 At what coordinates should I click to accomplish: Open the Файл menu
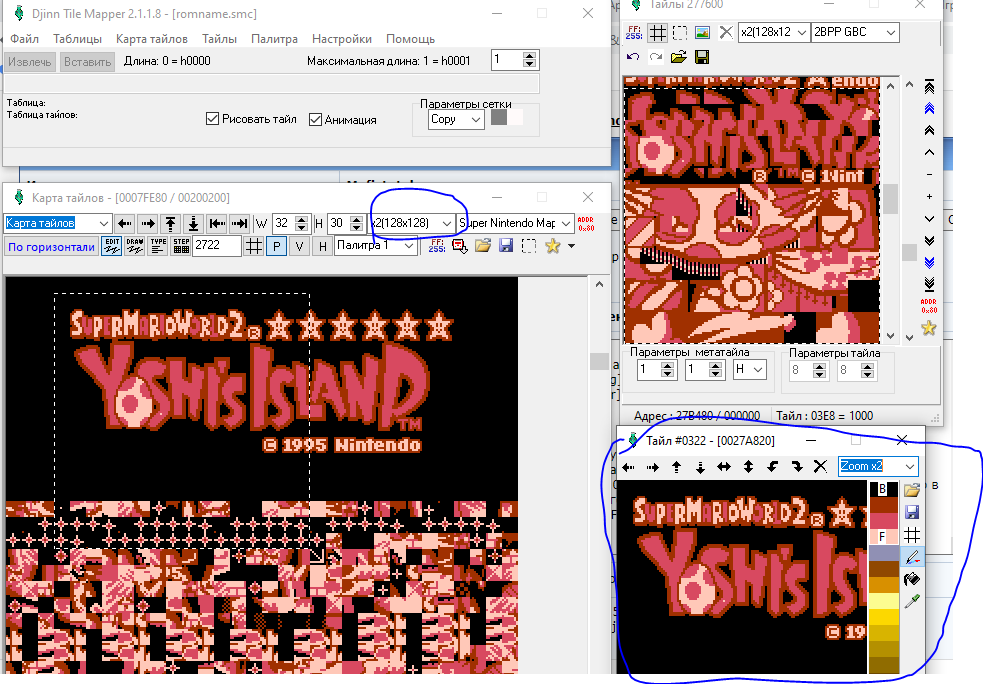click(x=24, y=39)
